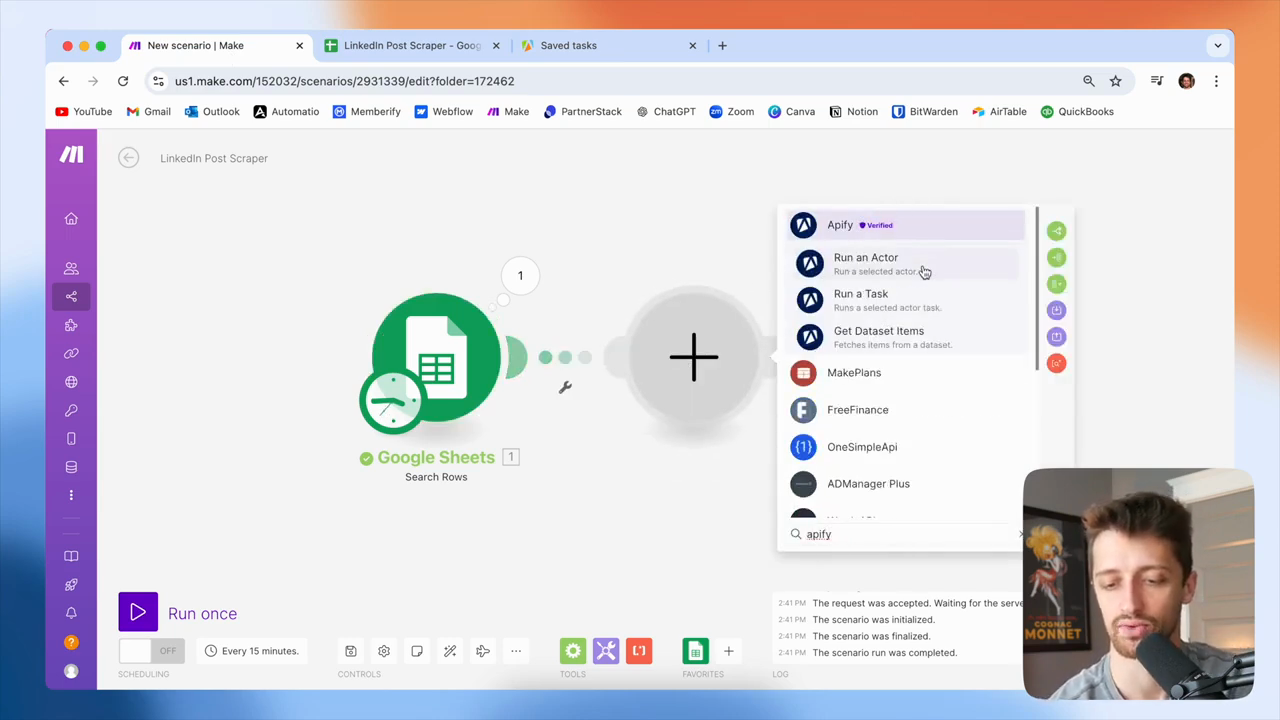Open the Notes icon in Controls

pos(417,651)
